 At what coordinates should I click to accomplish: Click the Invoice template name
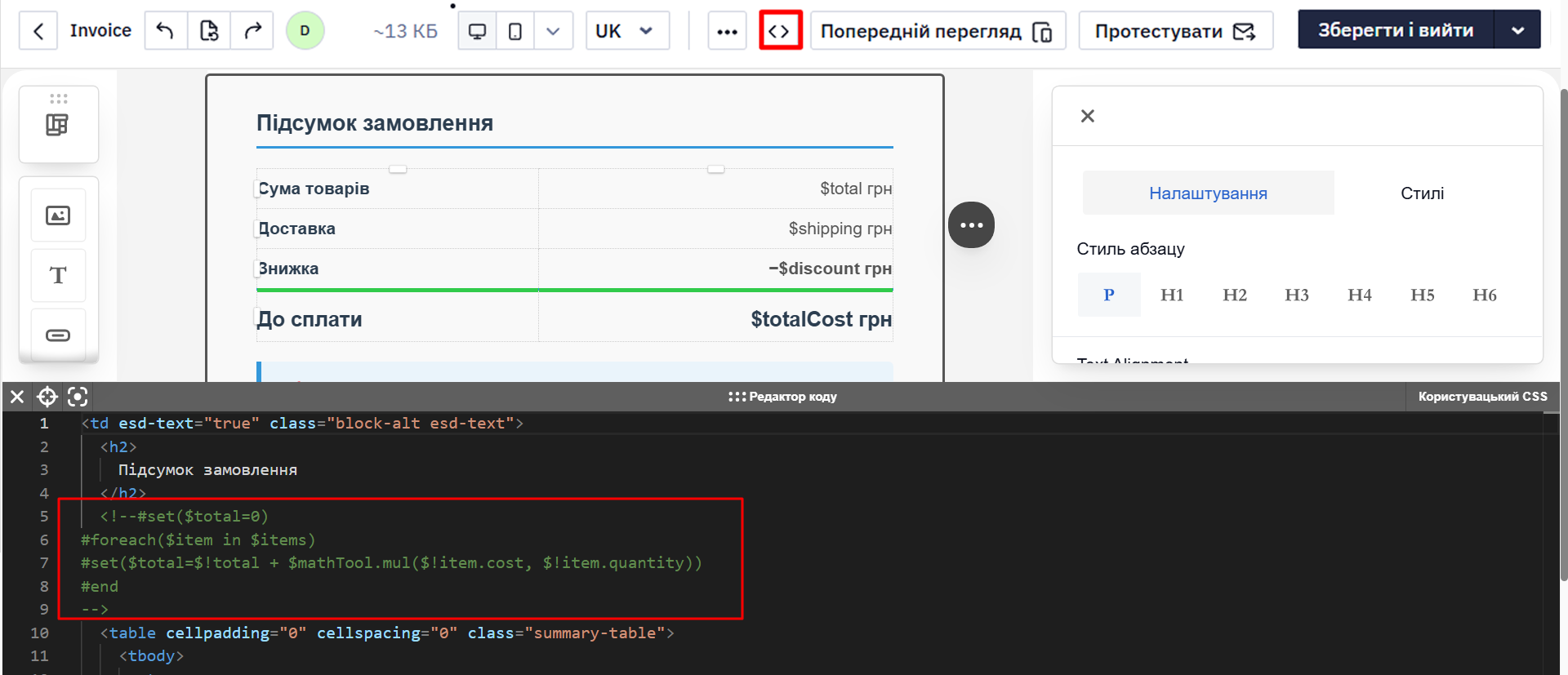pos(100,30)
